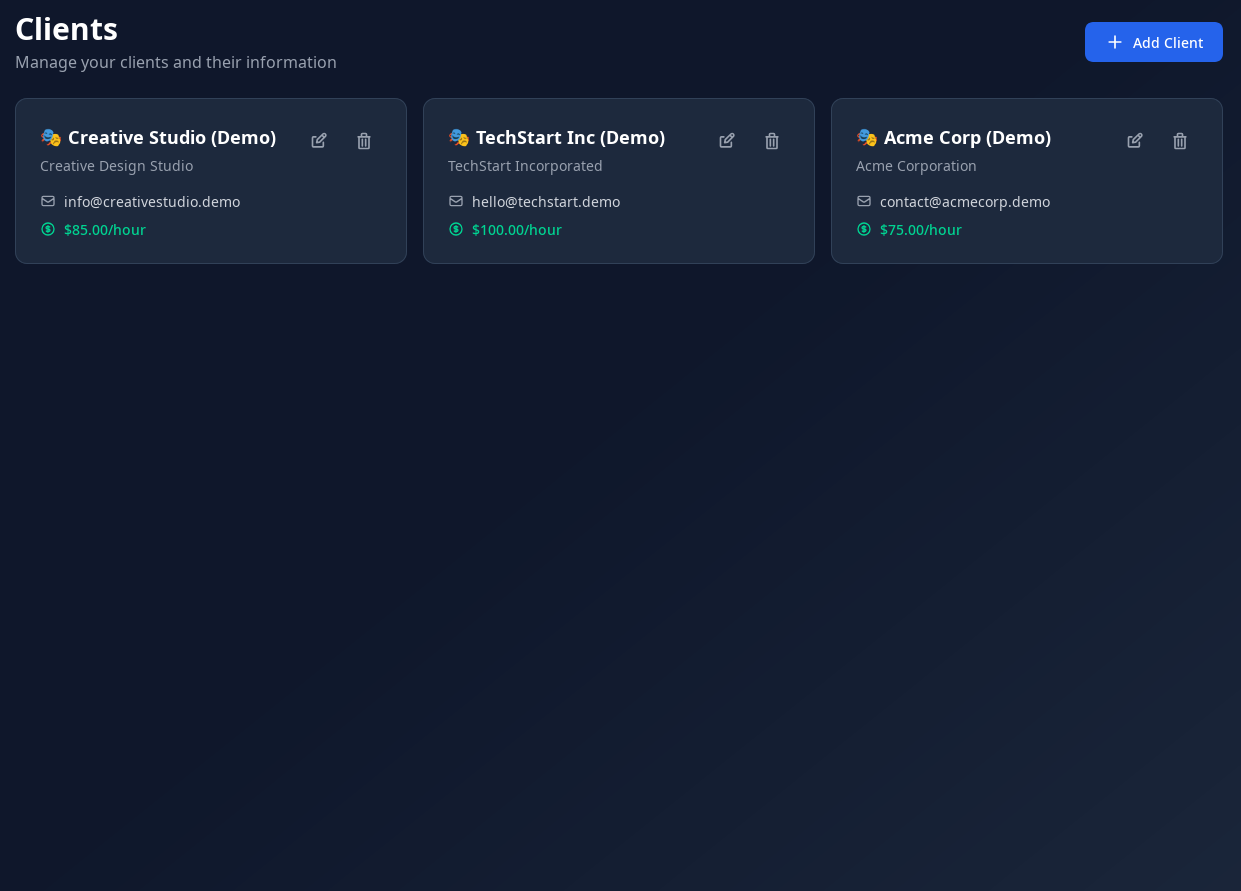1241x891 pixels.
Task: Remove Acme Corp (Demo) using trash icon
Action: point(1180,141)
